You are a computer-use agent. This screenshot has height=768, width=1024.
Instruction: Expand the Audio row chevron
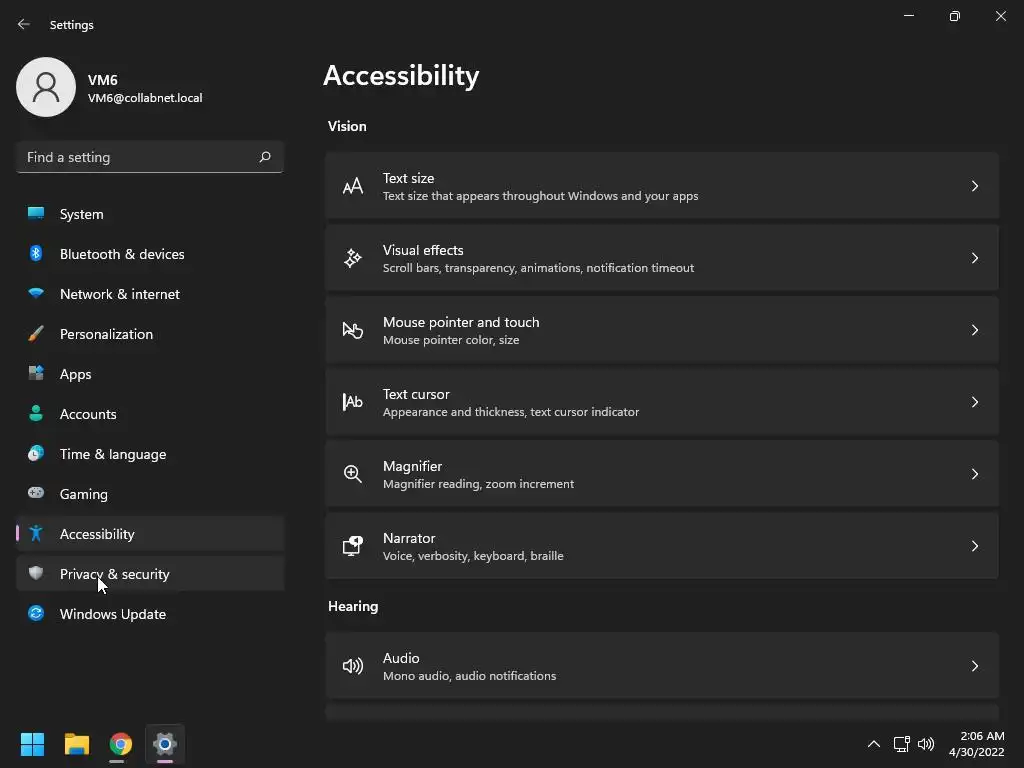975,666
